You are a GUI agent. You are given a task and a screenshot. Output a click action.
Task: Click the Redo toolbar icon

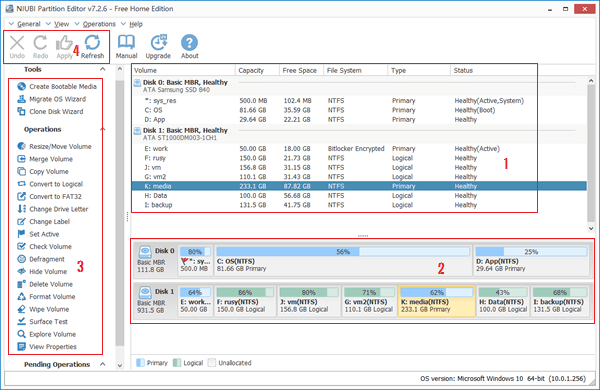pos(40,47)
